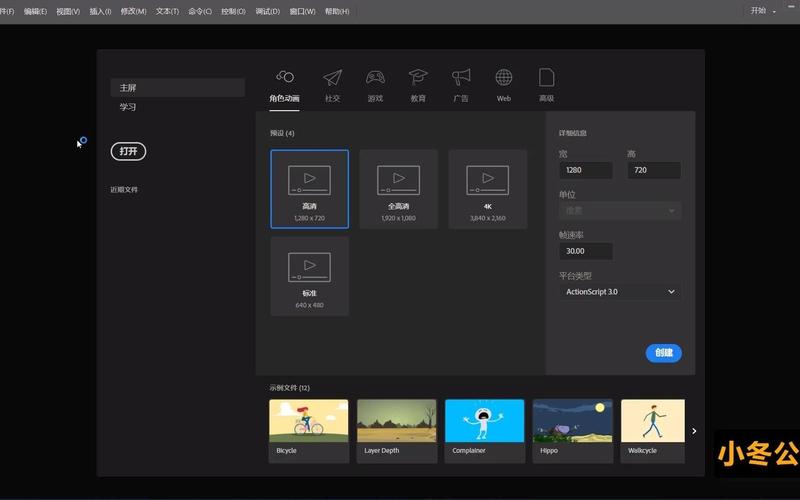800x500 pixels.
Task: Open the 开始 workspace dropdown
Action: coord(763,11)
